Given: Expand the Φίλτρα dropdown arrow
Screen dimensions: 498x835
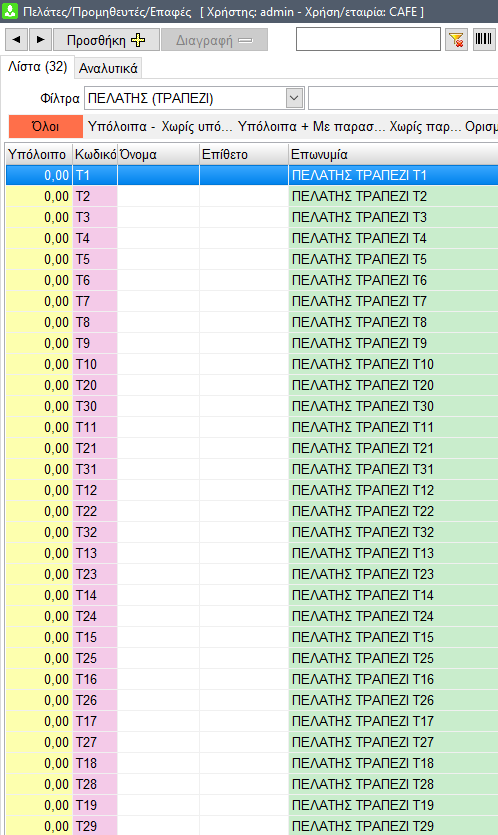Looking at the screenshot, I should coord(295,99).
